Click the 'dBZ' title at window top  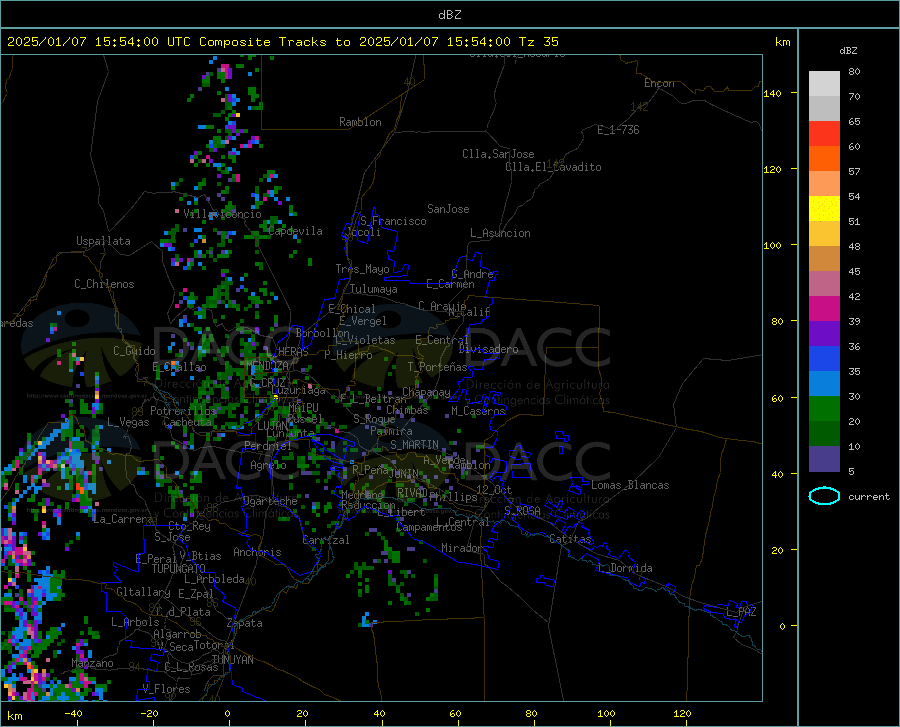pos(449,15)
